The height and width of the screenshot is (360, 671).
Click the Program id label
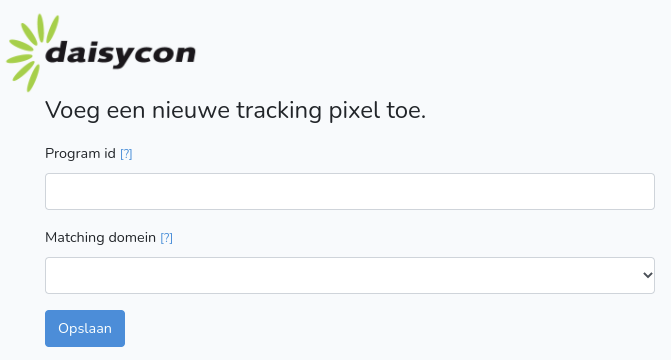[80, 154]
